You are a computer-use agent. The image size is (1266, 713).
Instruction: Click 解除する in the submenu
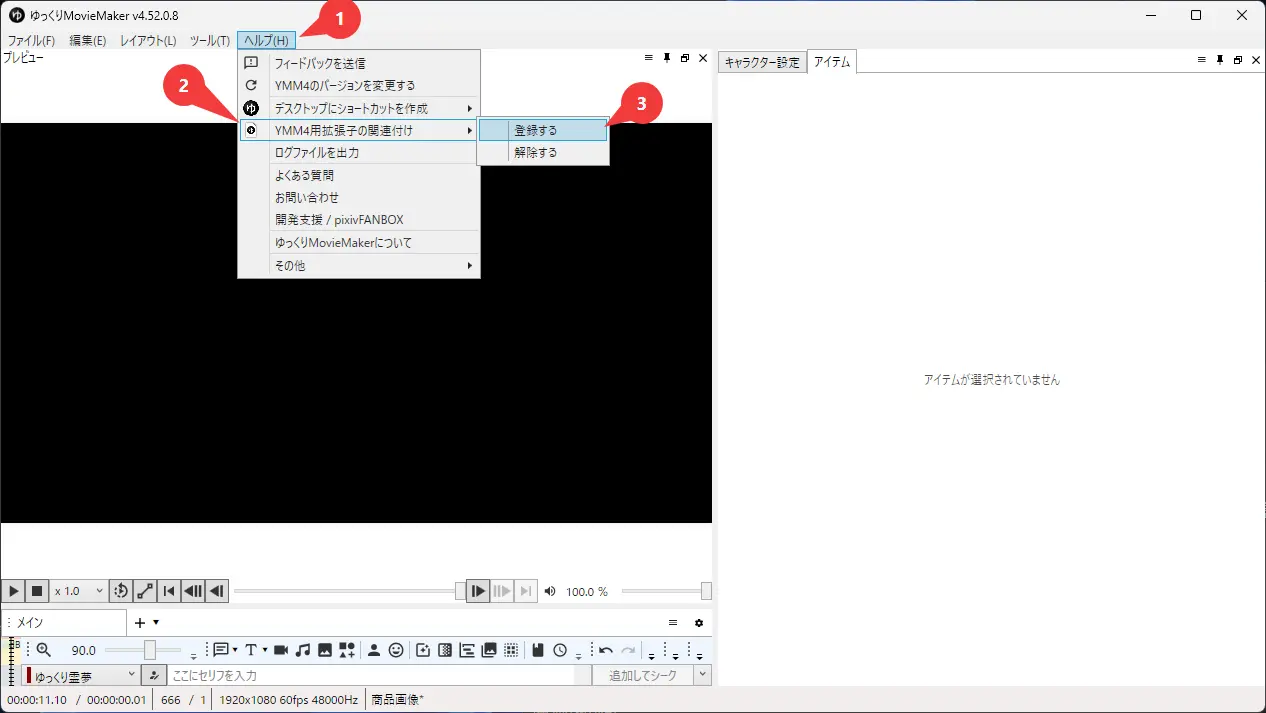(543, 153)
